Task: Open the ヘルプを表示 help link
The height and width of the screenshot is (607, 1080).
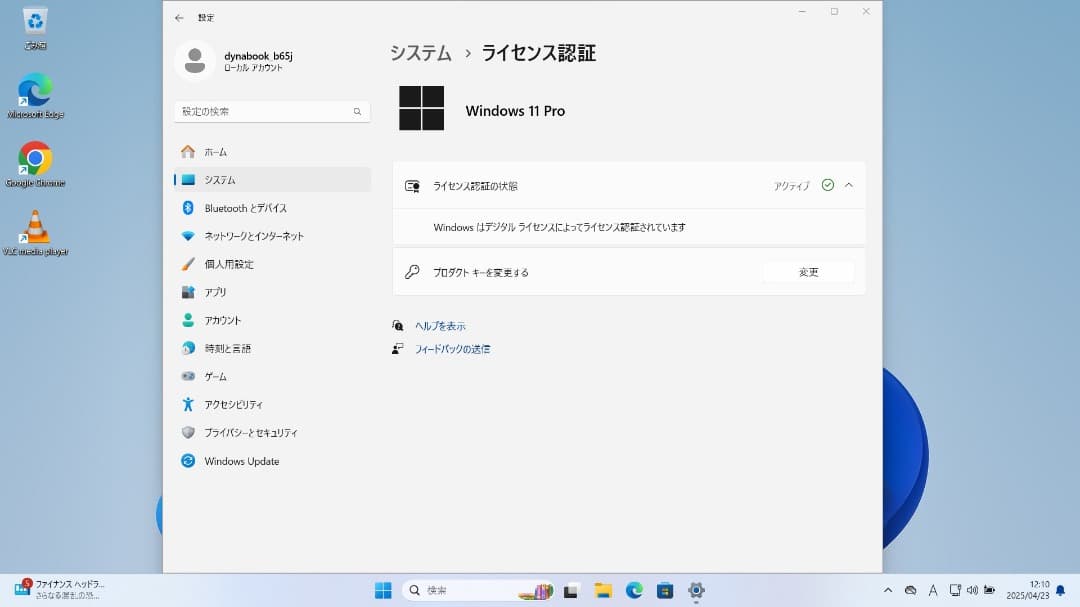Action: pyautogui.click(x=438, y=325)
